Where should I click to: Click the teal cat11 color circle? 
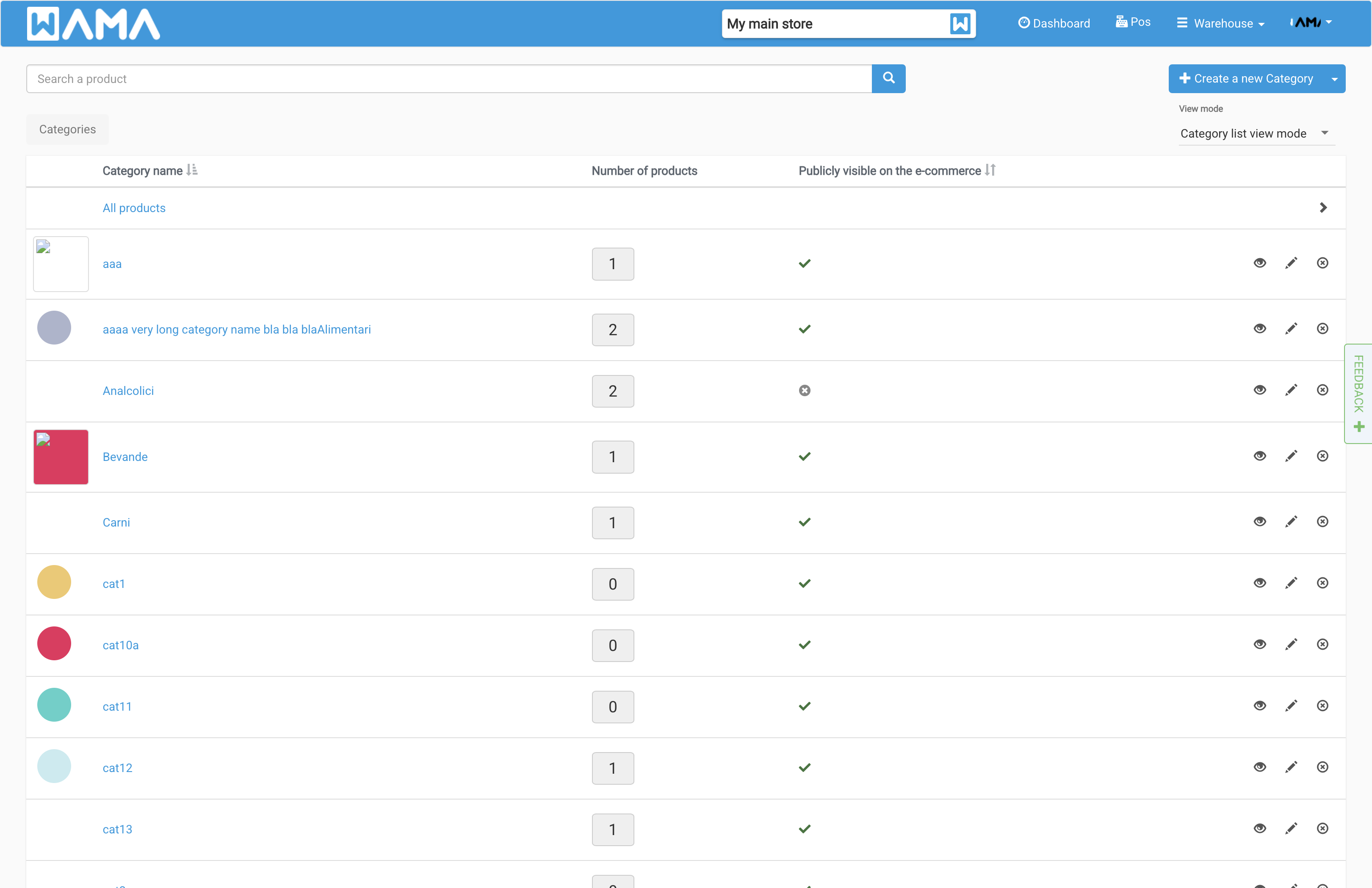click(54, 705)
